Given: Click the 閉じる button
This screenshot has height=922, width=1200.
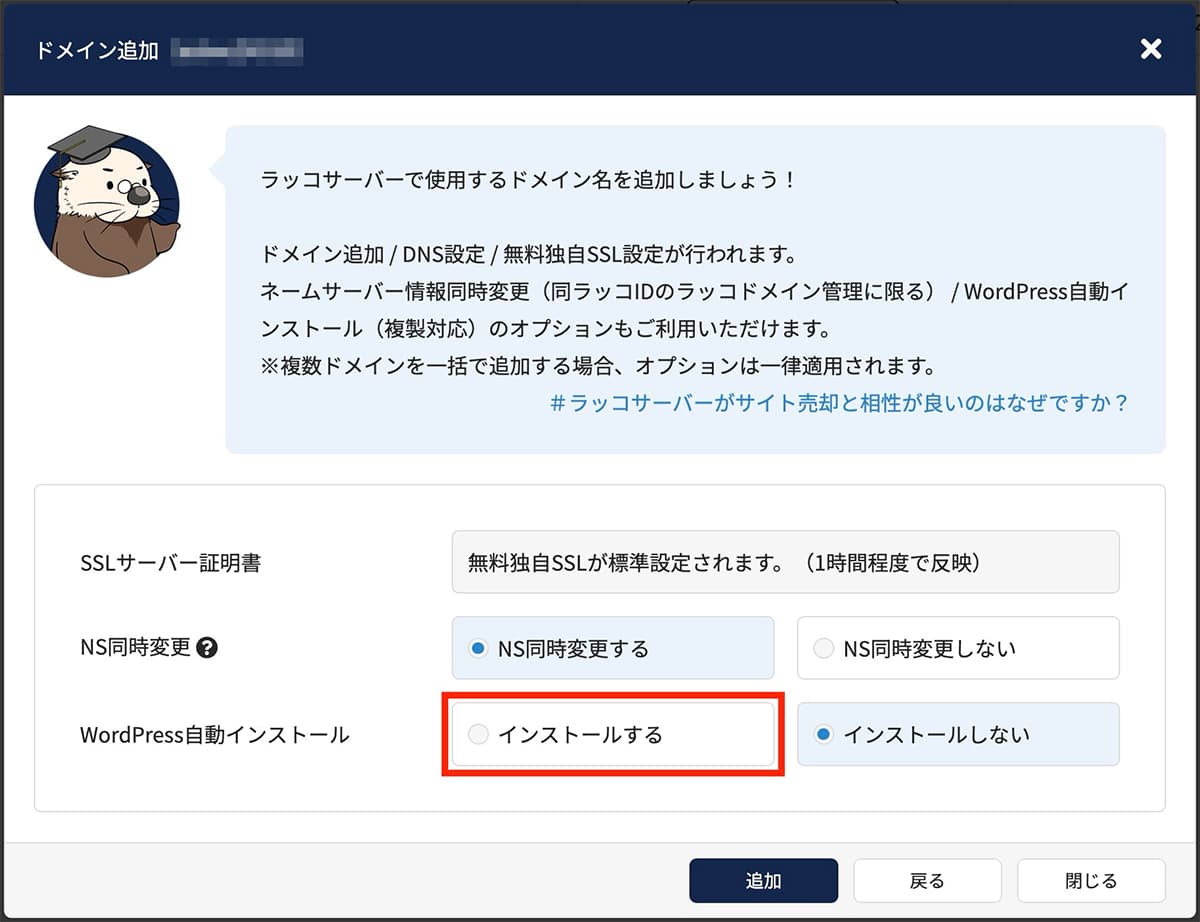Looking at the screenshot, I should click(x=1091, y=881).
